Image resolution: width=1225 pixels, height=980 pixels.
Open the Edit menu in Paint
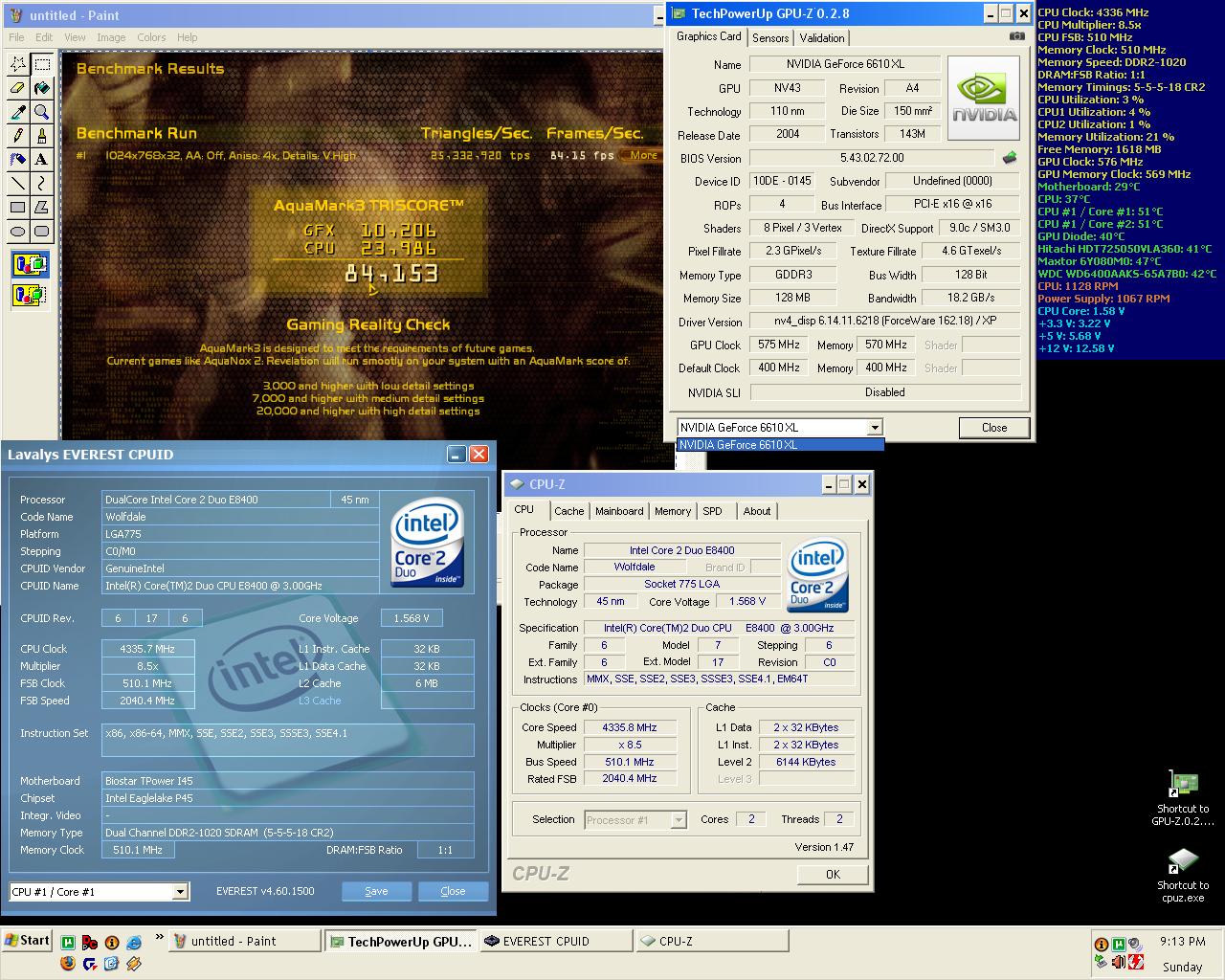tap(44, 37)
